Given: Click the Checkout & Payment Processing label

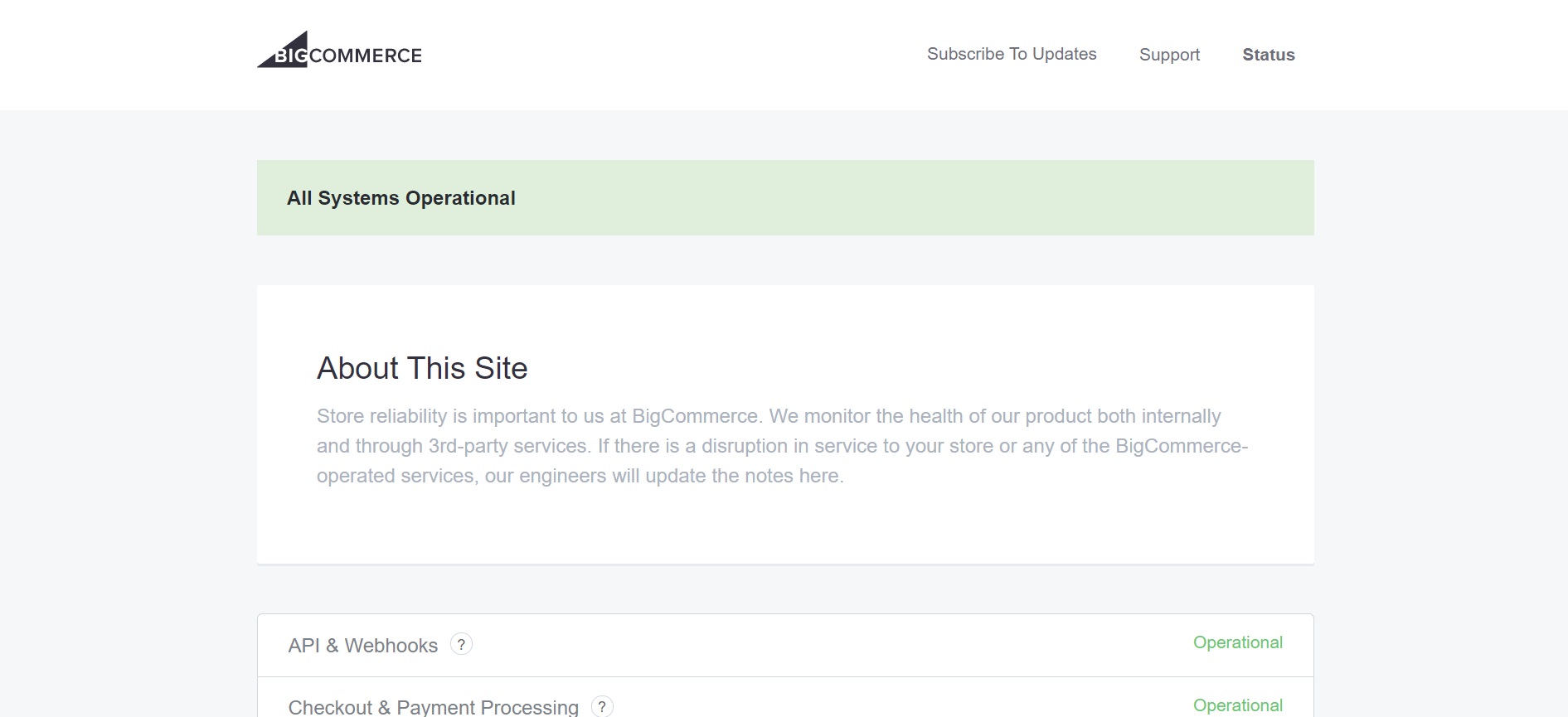Looking at the screenshot, I should pos(433,707).
